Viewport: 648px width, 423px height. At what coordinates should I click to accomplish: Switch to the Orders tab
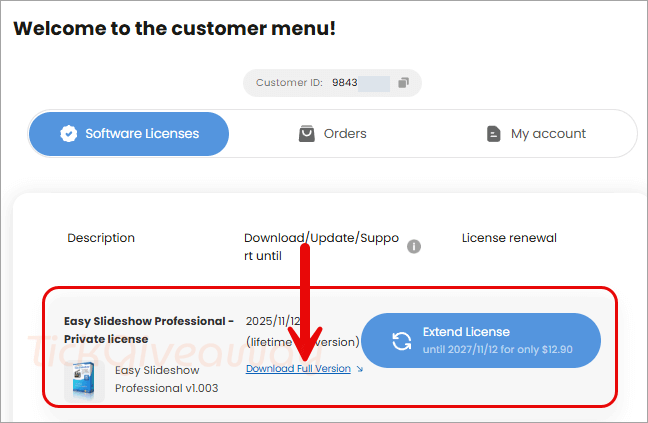pos(332,134)
